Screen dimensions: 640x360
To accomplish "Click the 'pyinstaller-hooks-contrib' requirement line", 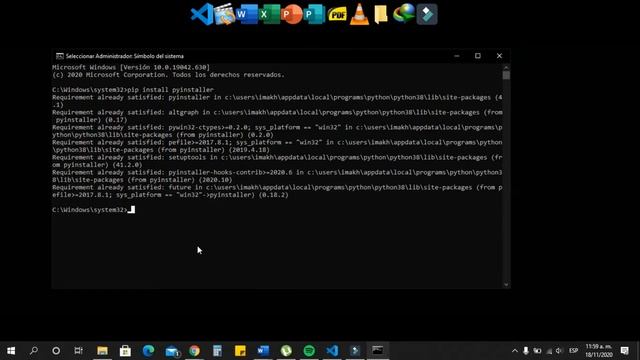I will [277, 176].
